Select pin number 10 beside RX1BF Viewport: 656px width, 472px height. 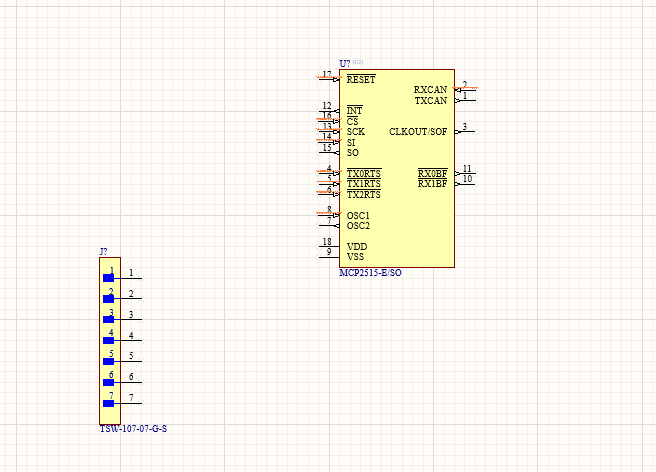tap(467, 179)
